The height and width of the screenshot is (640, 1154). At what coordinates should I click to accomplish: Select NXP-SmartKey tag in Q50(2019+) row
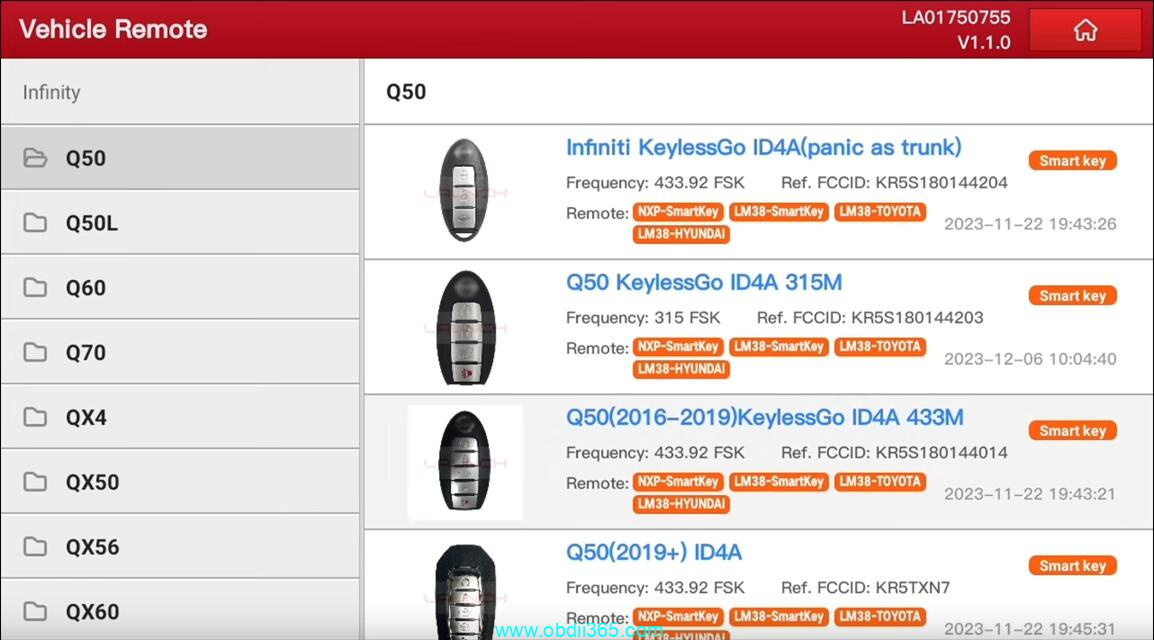tap(678, 616)
